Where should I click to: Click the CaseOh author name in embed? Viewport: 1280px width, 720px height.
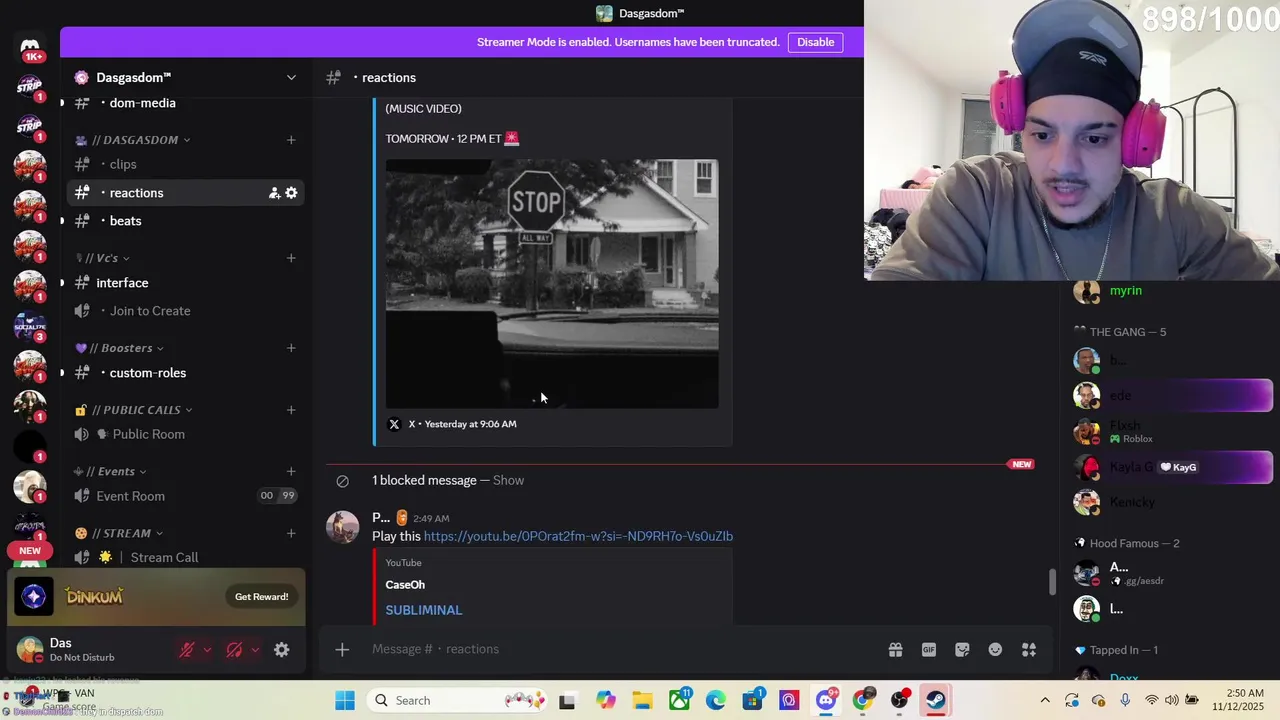pos(405,585)
